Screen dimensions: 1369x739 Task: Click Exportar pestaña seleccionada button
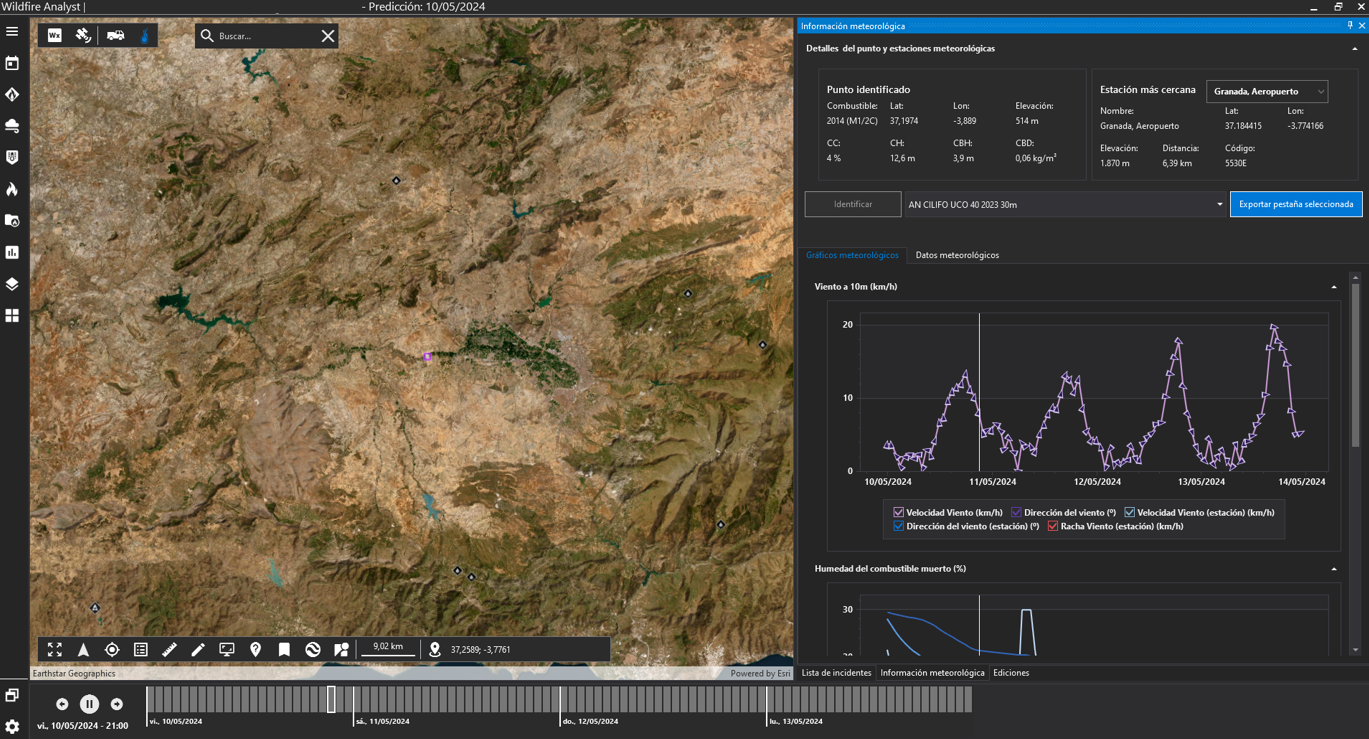point(1295,204)
